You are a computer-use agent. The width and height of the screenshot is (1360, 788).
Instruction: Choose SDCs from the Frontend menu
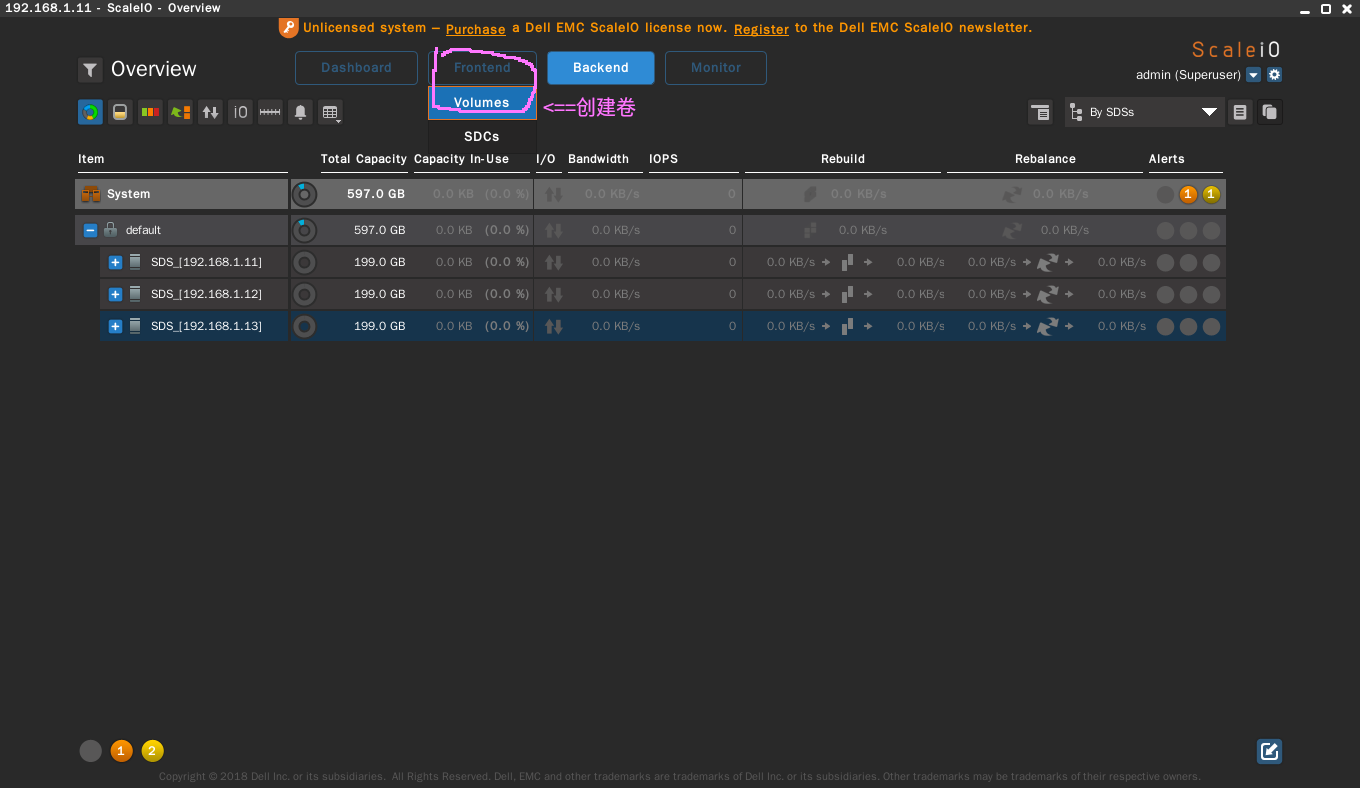click(482, 136)
